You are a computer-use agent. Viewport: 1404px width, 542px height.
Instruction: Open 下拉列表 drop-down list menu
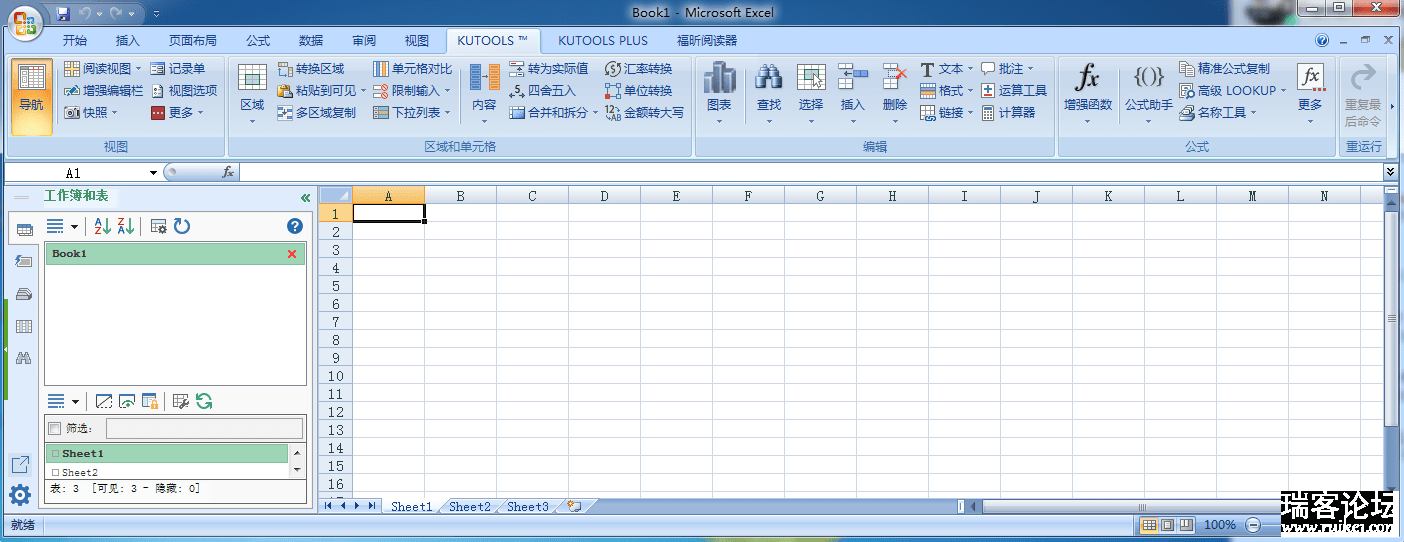click(411, 113)
